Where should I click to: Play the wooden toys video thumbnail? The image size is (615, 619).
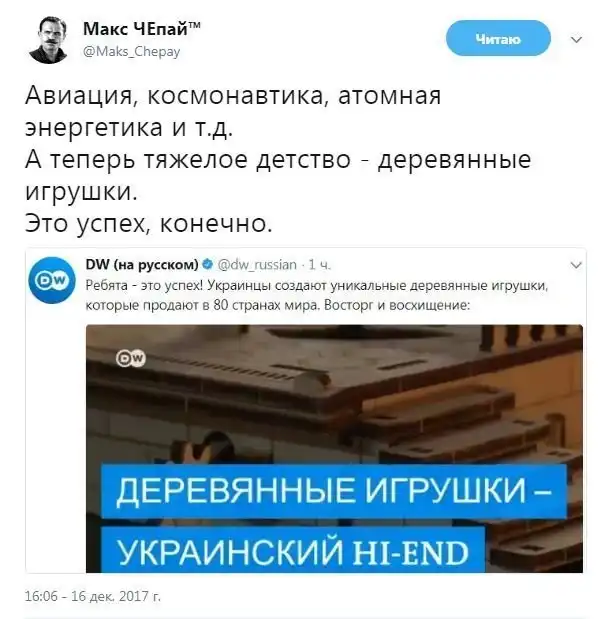[334, 448]
